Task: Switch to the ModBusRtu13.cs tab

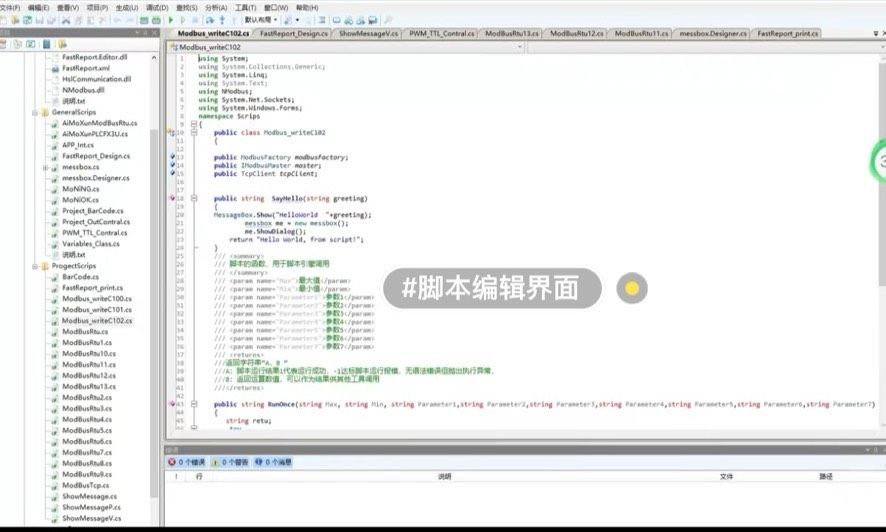Action: (x=511, y=34)
